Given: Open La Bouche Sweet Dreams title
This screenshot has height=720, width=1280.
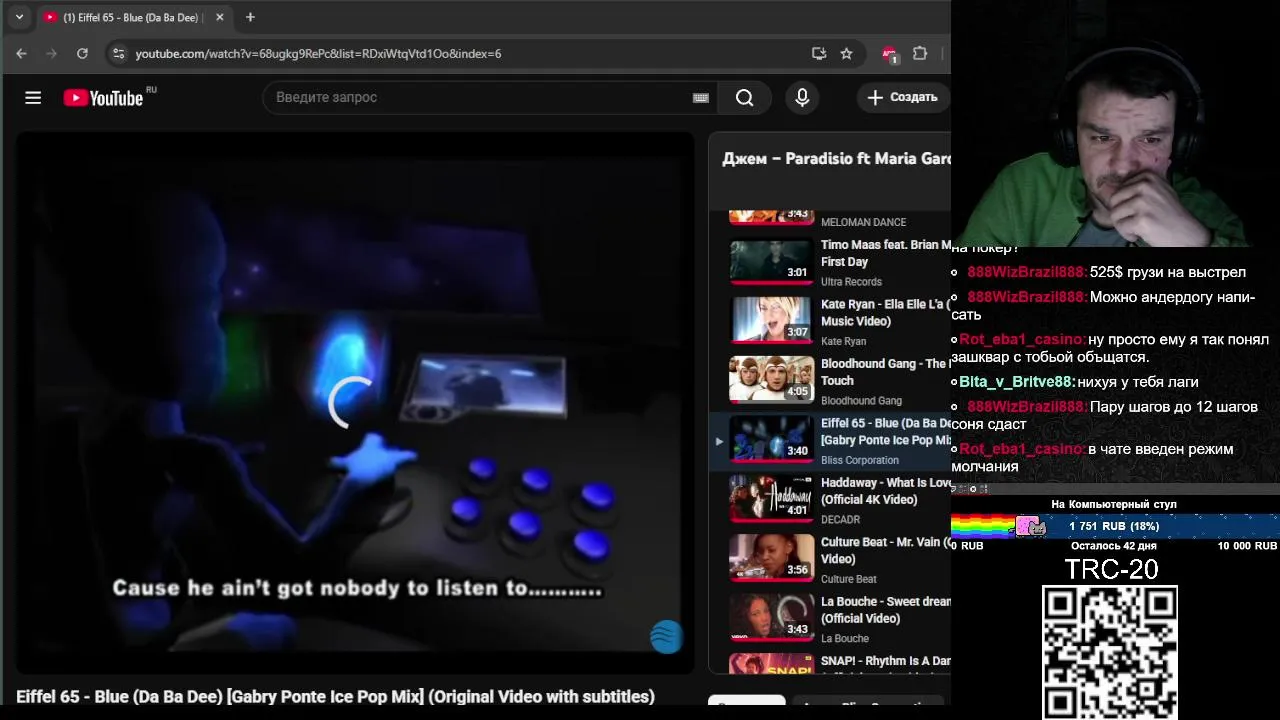Looking at the screenshot, I should [885, 610].
